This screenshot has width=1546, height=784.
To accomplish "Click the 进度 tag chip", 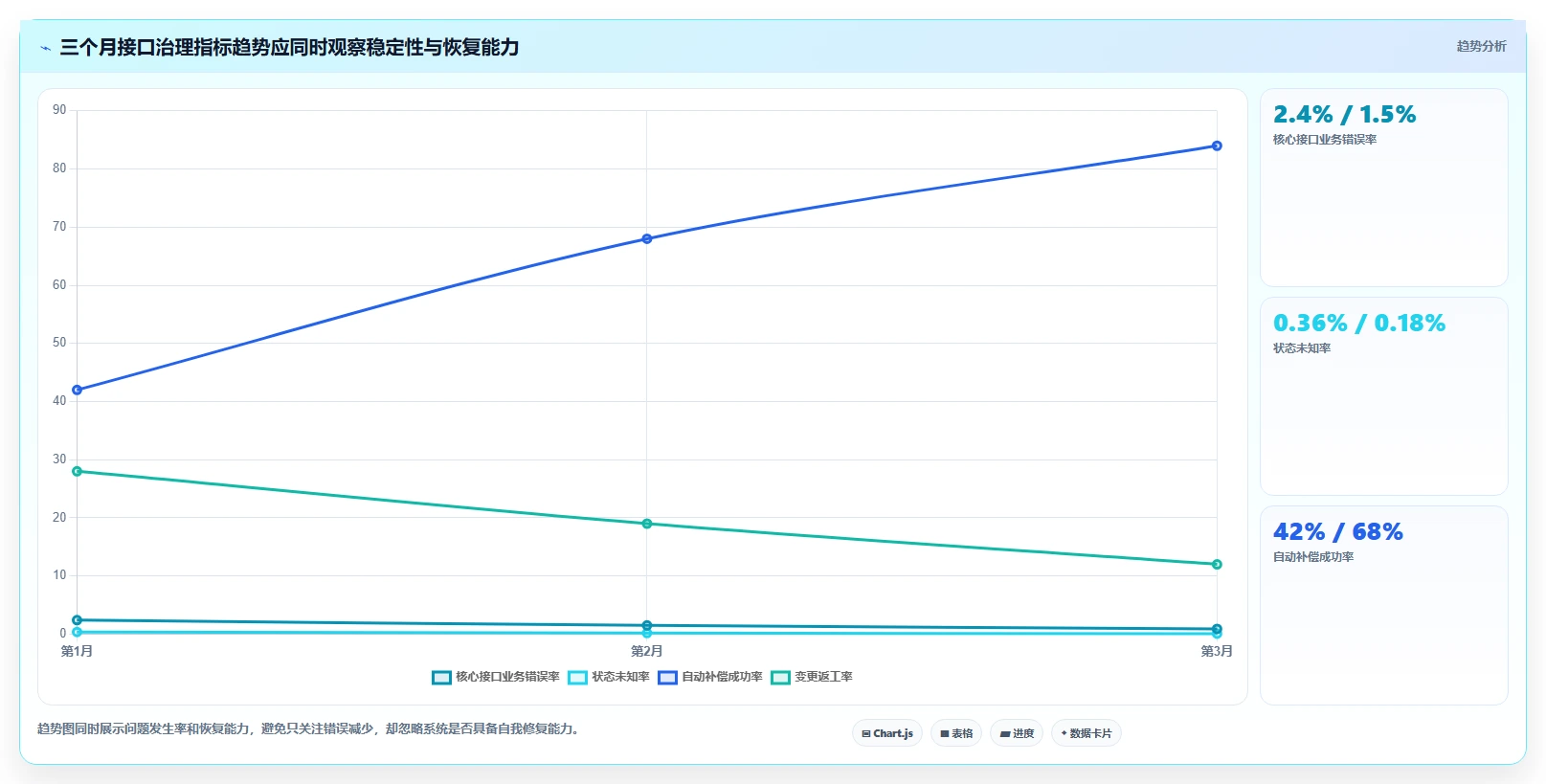I will (1017, 733).
